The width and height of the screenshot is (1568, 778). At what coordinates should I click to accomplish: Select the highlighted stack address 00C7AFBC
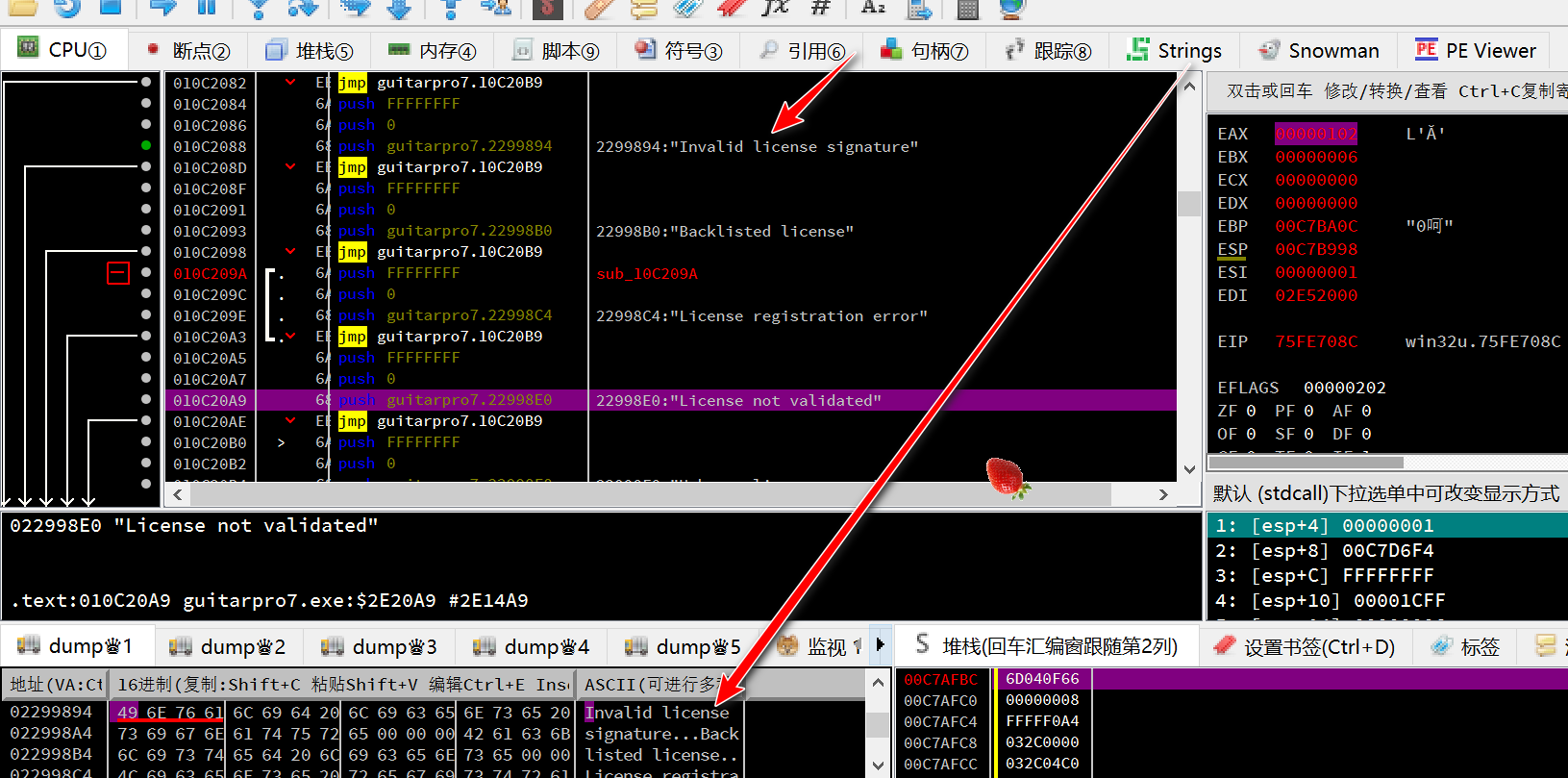(940, 679)
